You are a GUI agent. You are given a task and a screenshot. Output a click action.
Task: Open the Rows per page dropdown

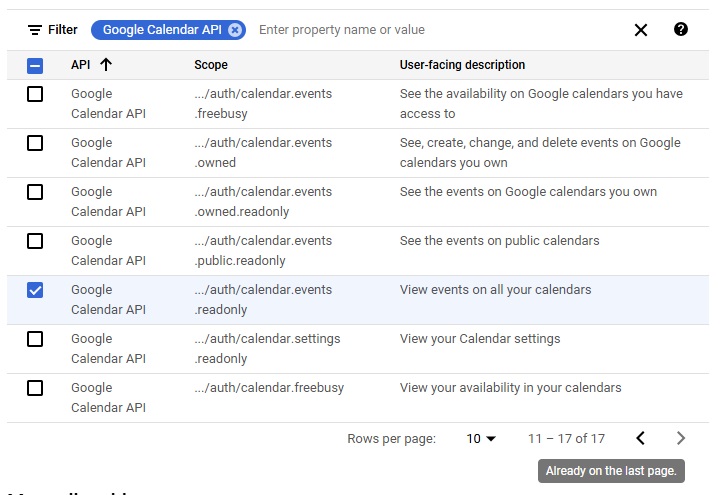481,439
